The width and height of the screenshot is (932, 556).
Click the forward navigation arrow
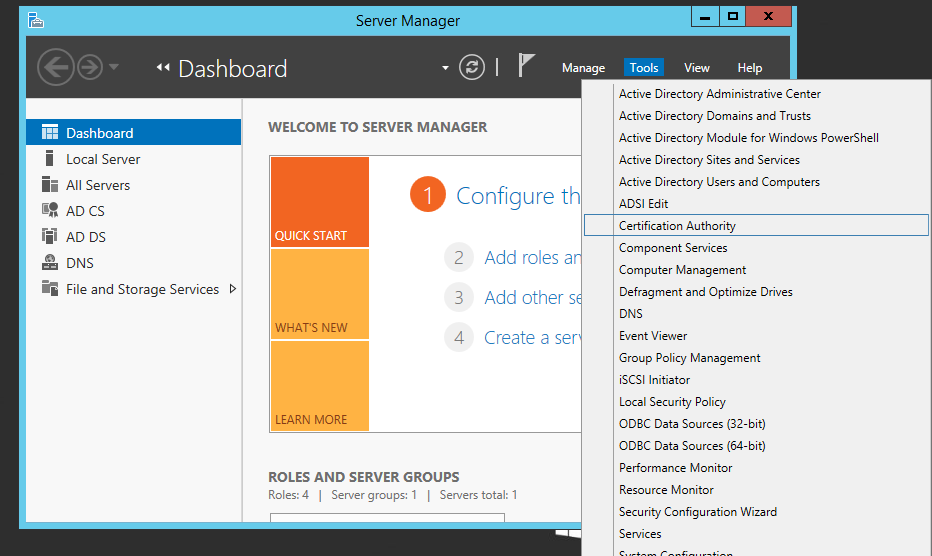coord(90,67)
